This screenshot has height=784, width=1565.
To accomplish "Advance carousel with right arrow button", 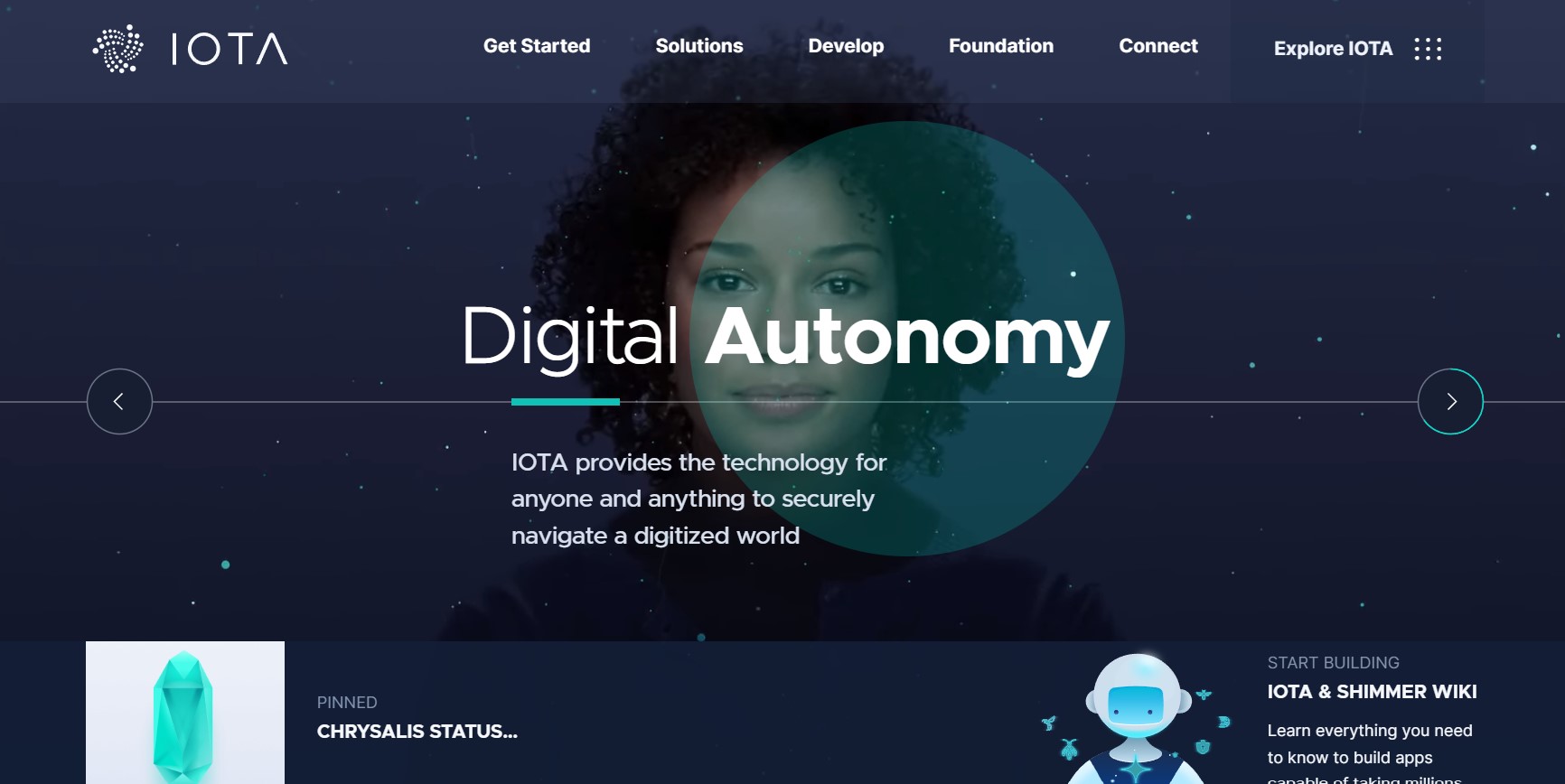I will pyautogui.click(x=1450, y=402).
